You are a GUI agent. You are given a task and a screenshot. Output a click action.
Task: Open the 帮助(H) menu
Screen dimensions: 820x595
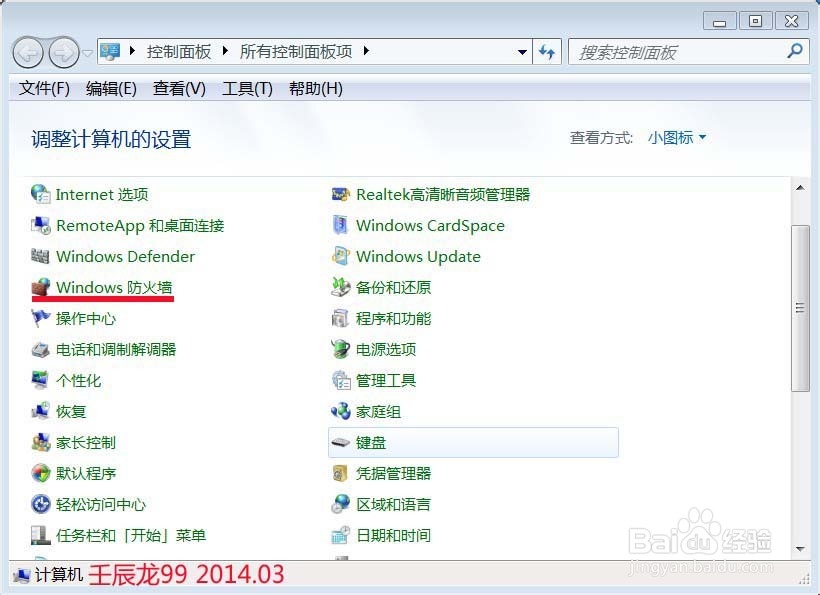316,88
